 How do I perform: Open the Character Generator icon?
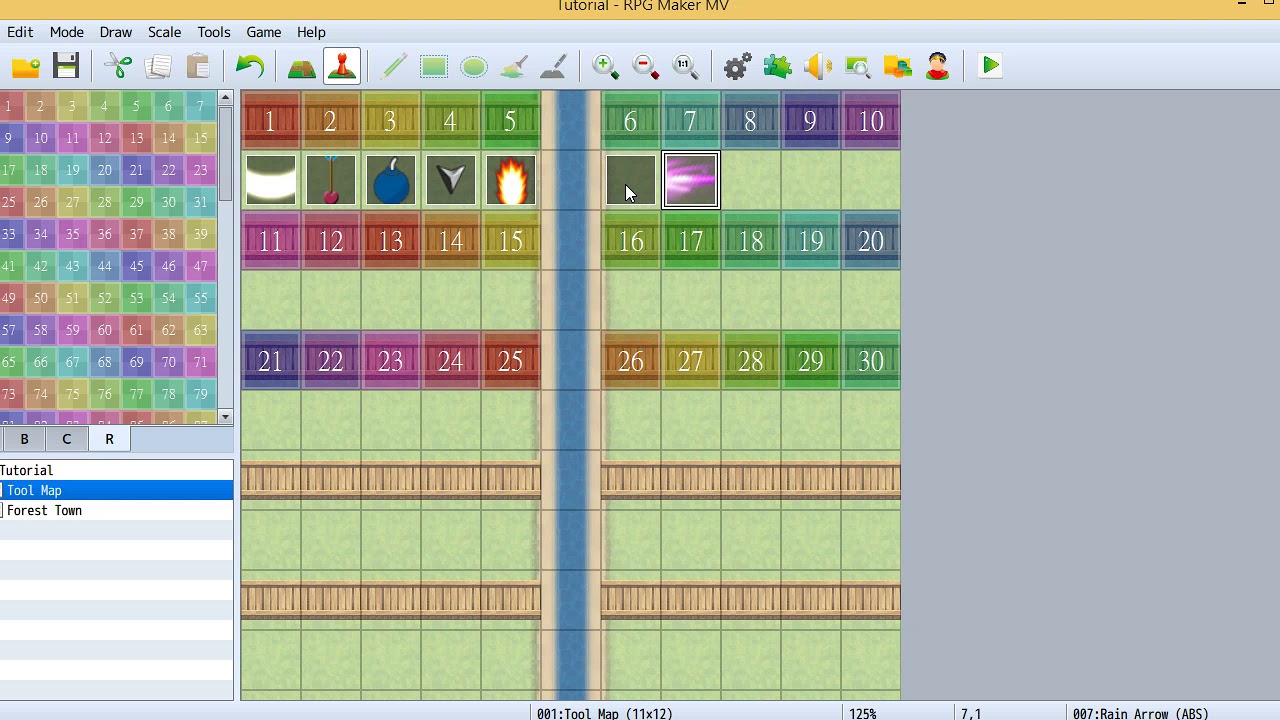[x=937, y=67]
